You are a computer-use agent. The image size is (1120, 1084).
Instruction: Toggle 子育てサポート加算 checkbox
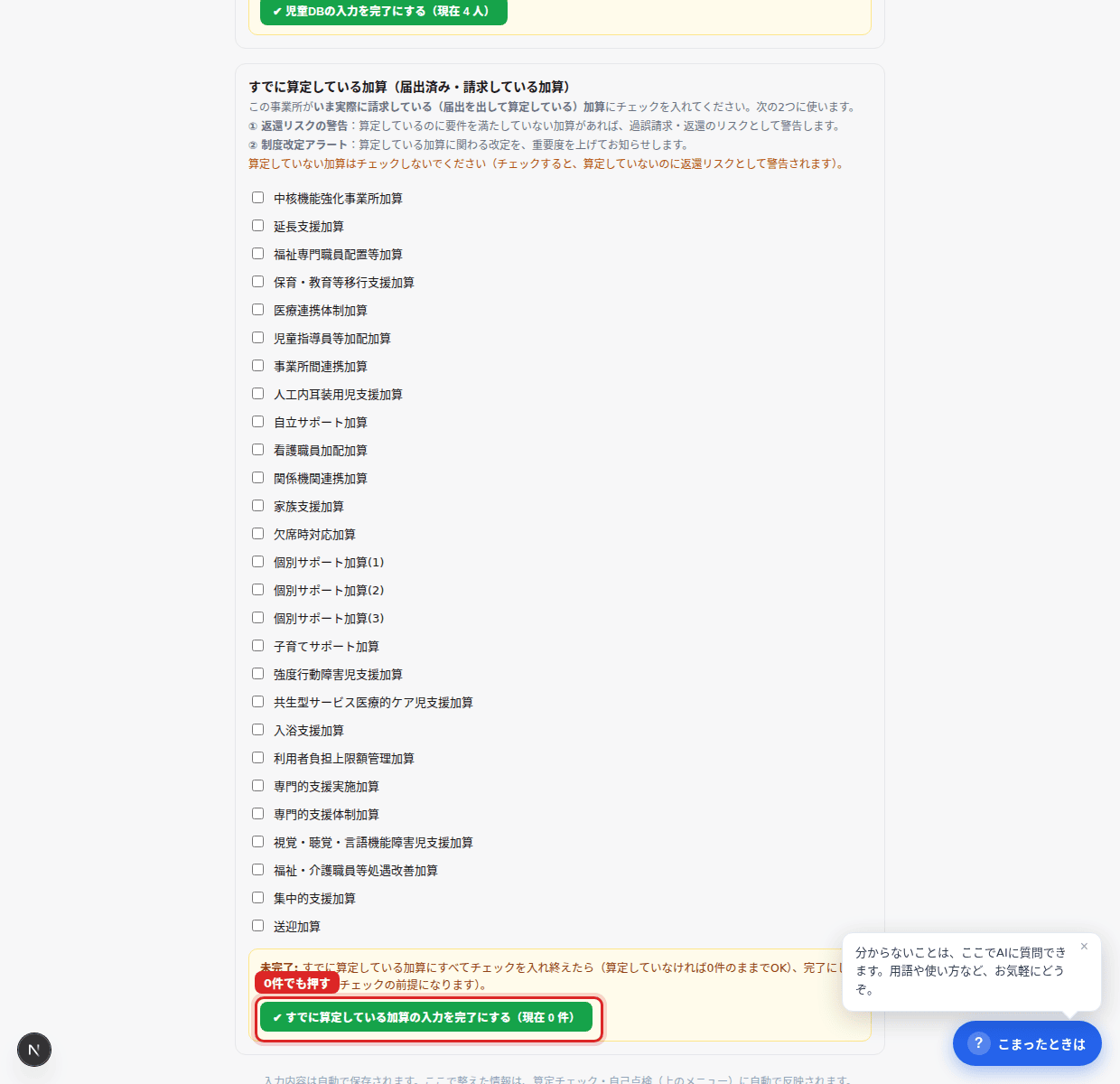pos(257,646)
